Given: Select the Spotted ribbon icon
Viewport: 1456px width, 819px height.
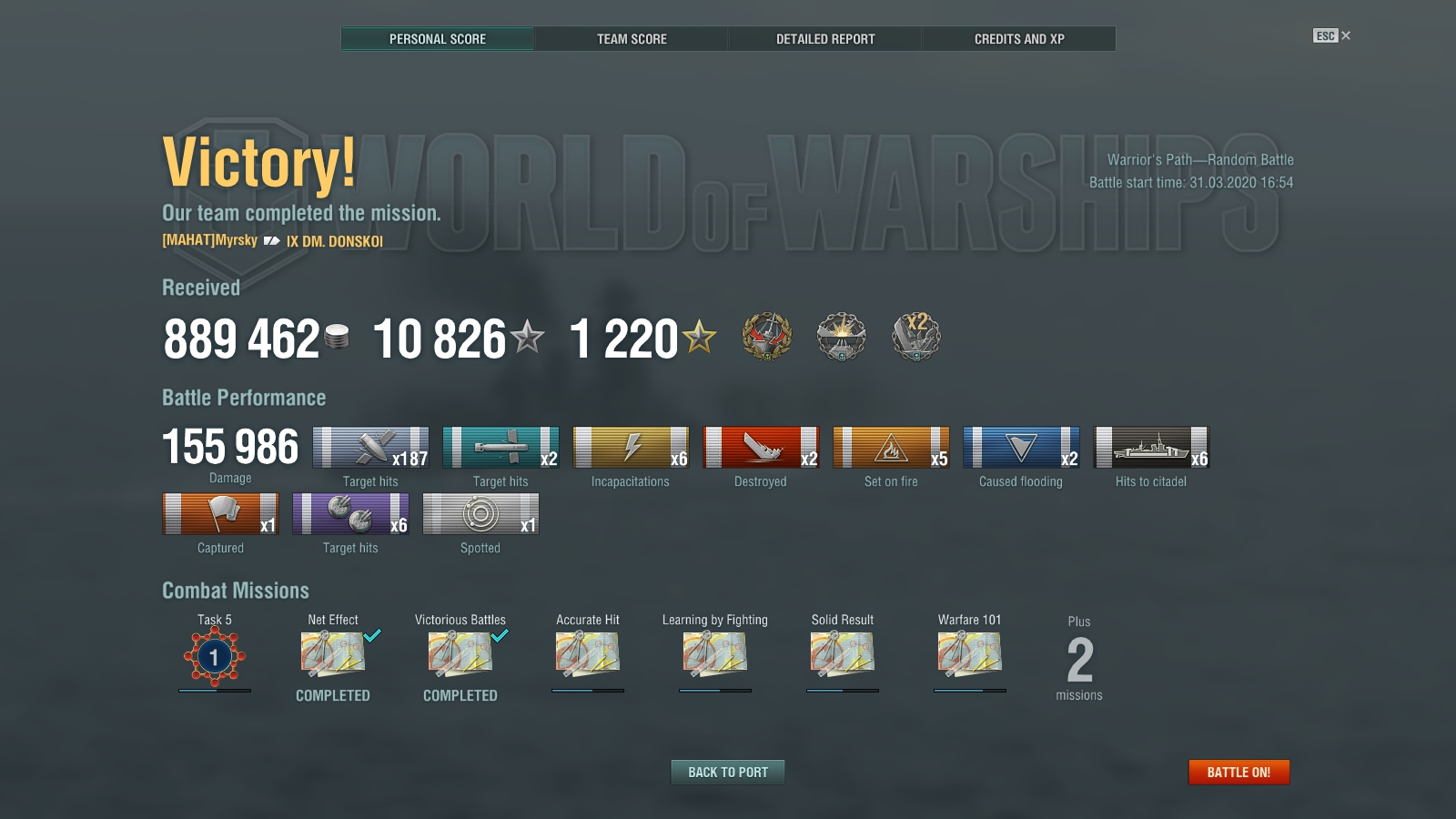Looking at the screenshot, I should (480, 513).
